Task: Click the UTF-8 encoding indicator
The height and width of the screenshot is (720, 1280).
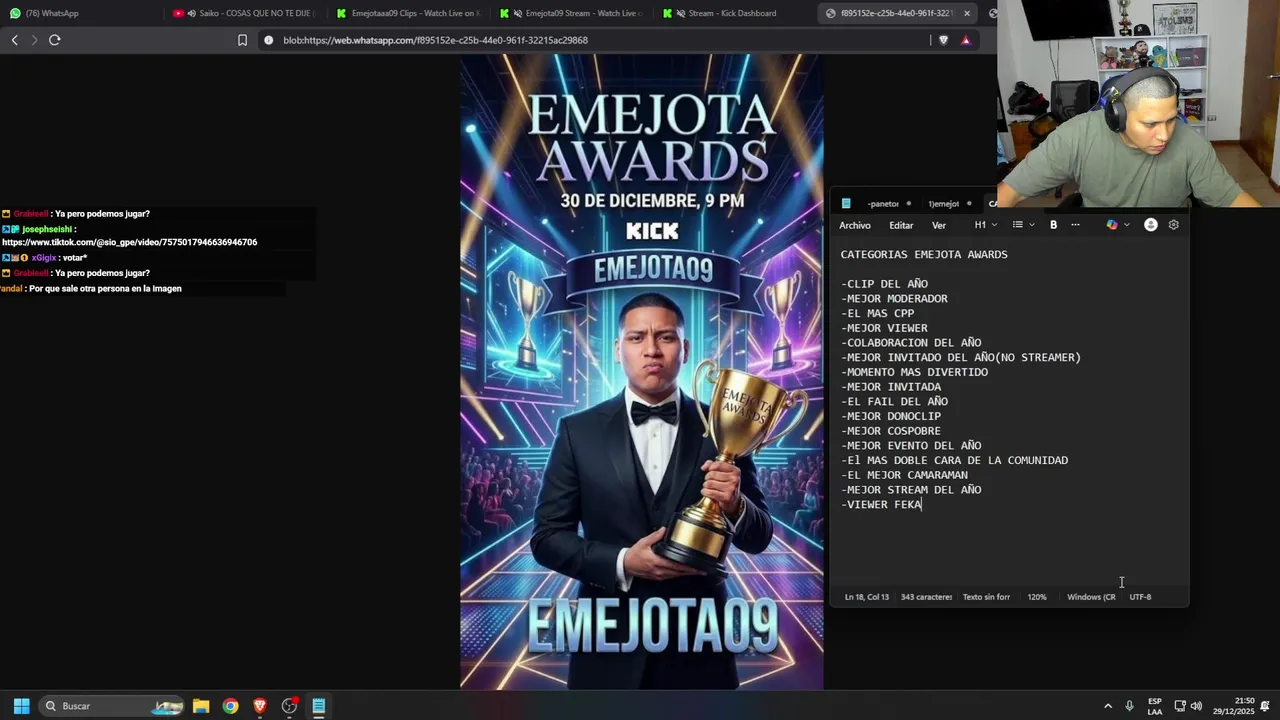Action: [x=1140, y=597]
